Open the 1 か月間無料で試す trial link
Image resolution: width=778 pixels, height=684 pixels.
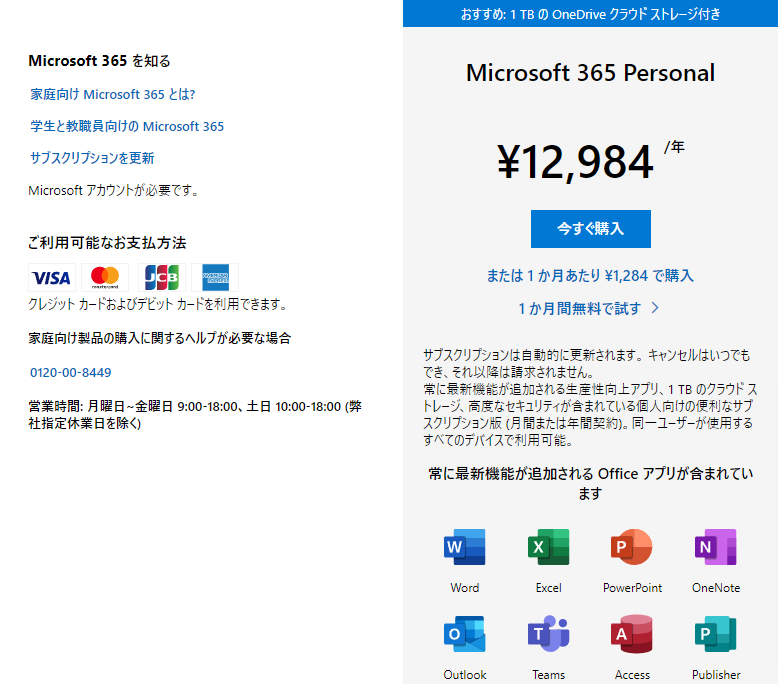(580, 309)
